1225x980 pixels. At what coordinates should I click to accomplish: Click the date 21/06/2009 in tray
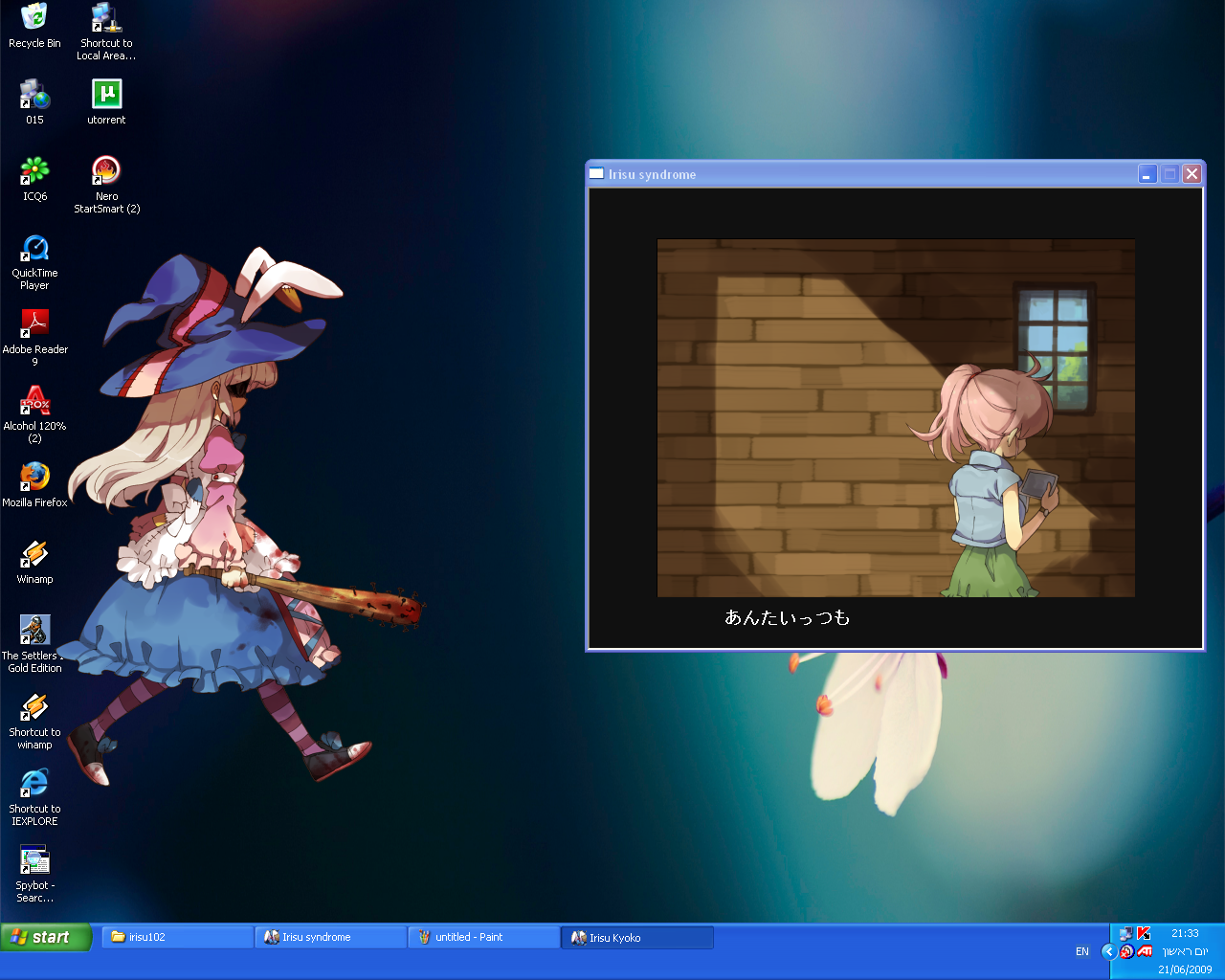[1185, 969]
